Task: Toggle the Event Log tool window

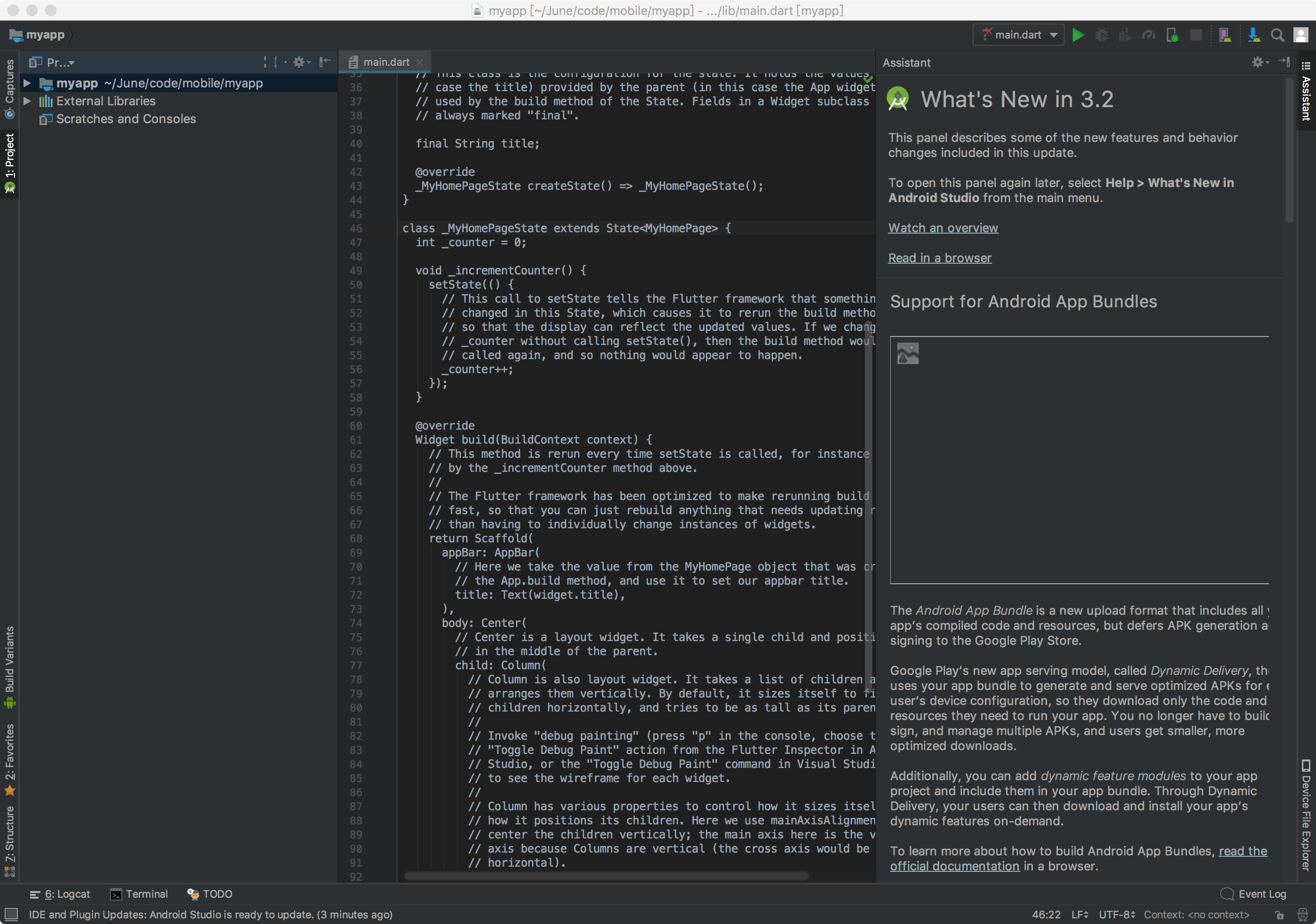Action: 1253,893
